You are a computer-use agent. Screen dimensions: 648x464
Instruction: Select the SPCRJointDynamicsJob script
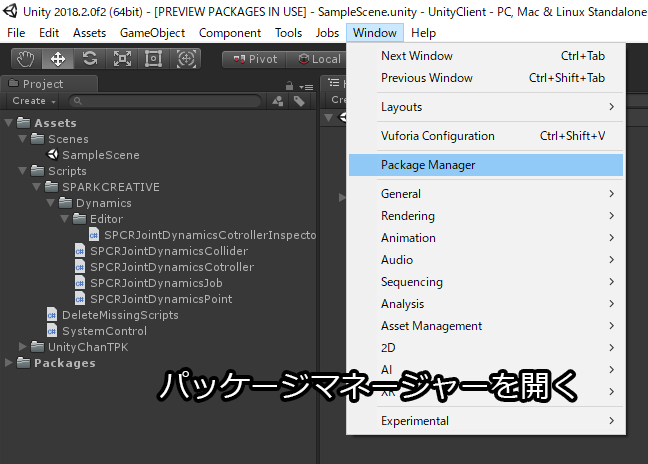tap(149, 283)
